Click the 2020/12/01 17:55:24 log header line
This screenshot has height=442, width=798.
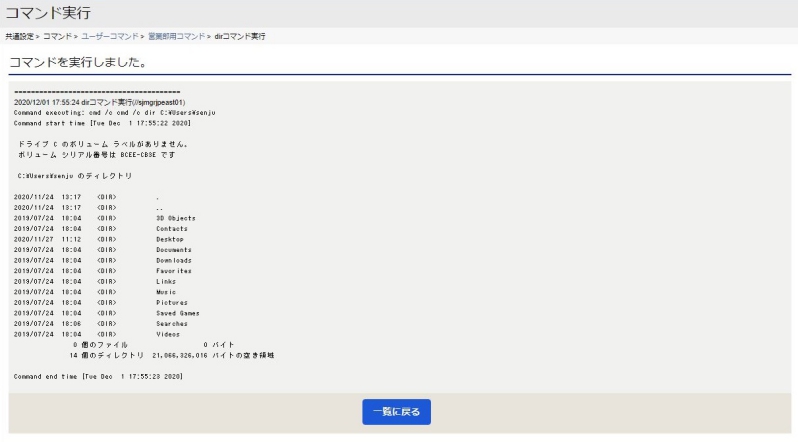[x=100, y=102]
